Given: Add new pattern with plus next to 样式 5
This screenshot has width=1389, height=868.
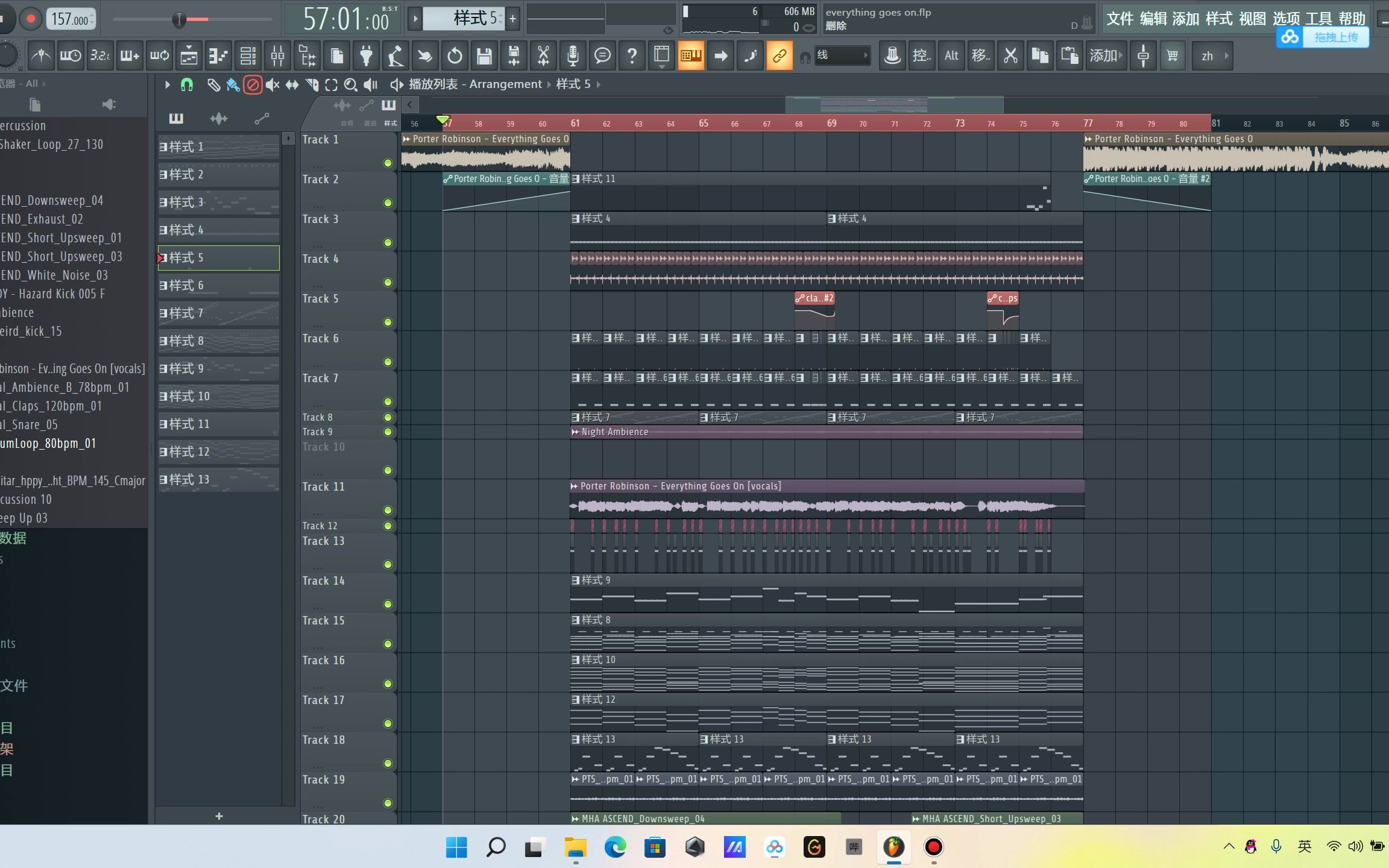Looking at the screenshot, I should [512, 19].
